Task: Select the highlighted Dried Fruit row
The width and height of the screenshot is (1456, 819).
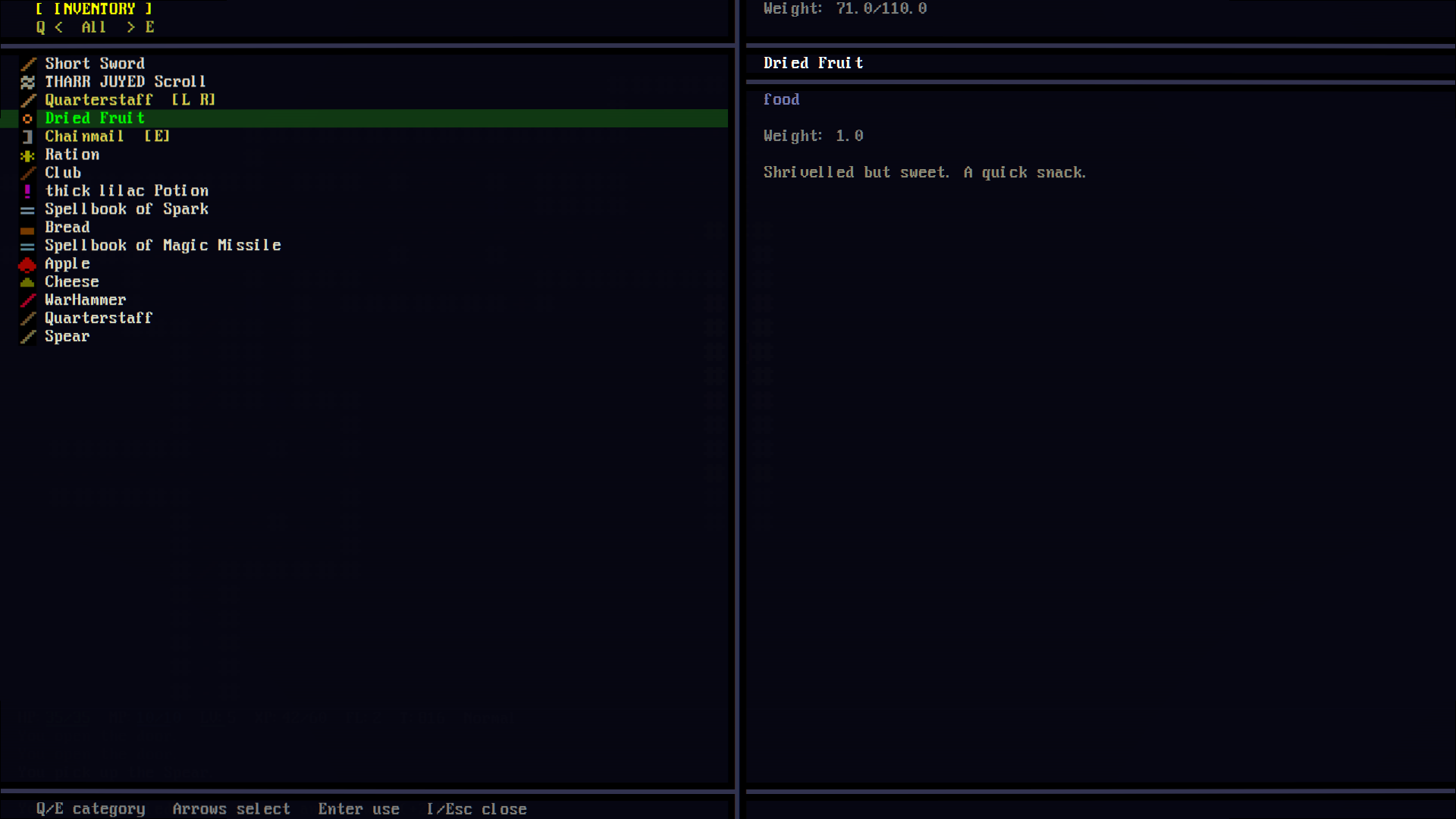Action: point(364,118)
